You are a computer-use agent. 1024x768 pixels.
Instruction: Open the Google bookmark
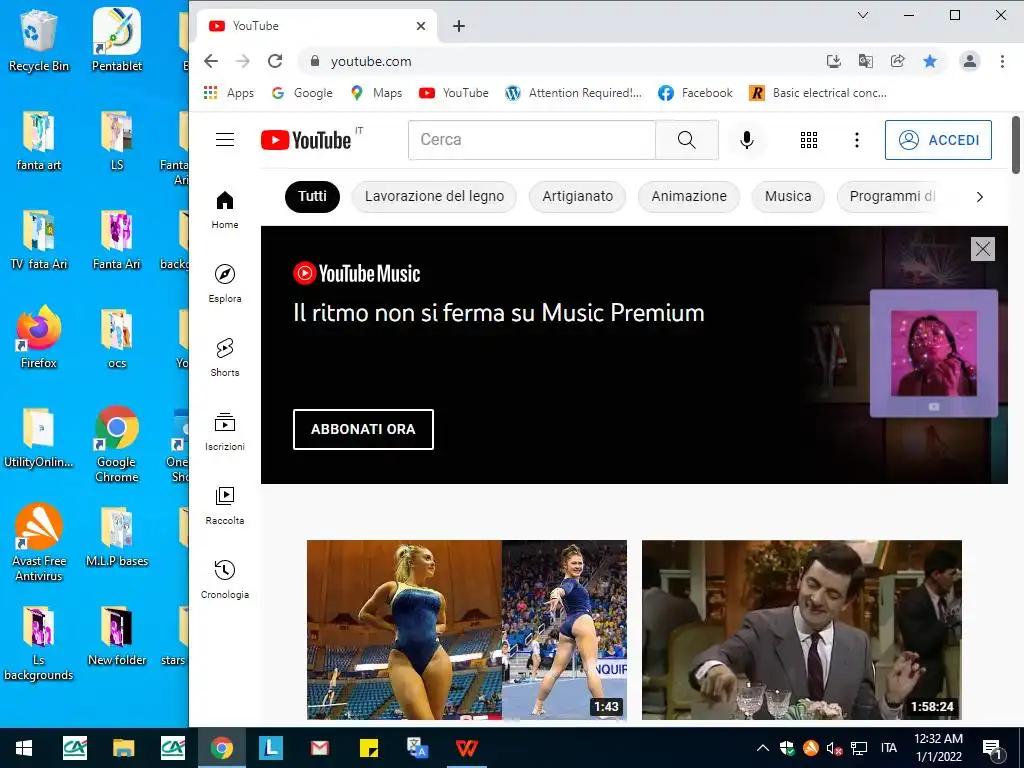click(302, 93)
